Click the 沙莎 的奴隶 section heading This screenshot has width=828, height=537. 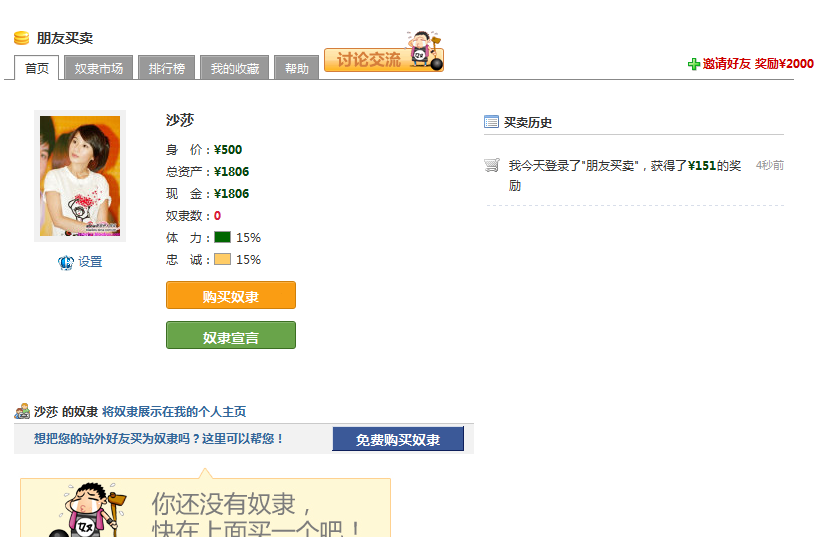66,412
